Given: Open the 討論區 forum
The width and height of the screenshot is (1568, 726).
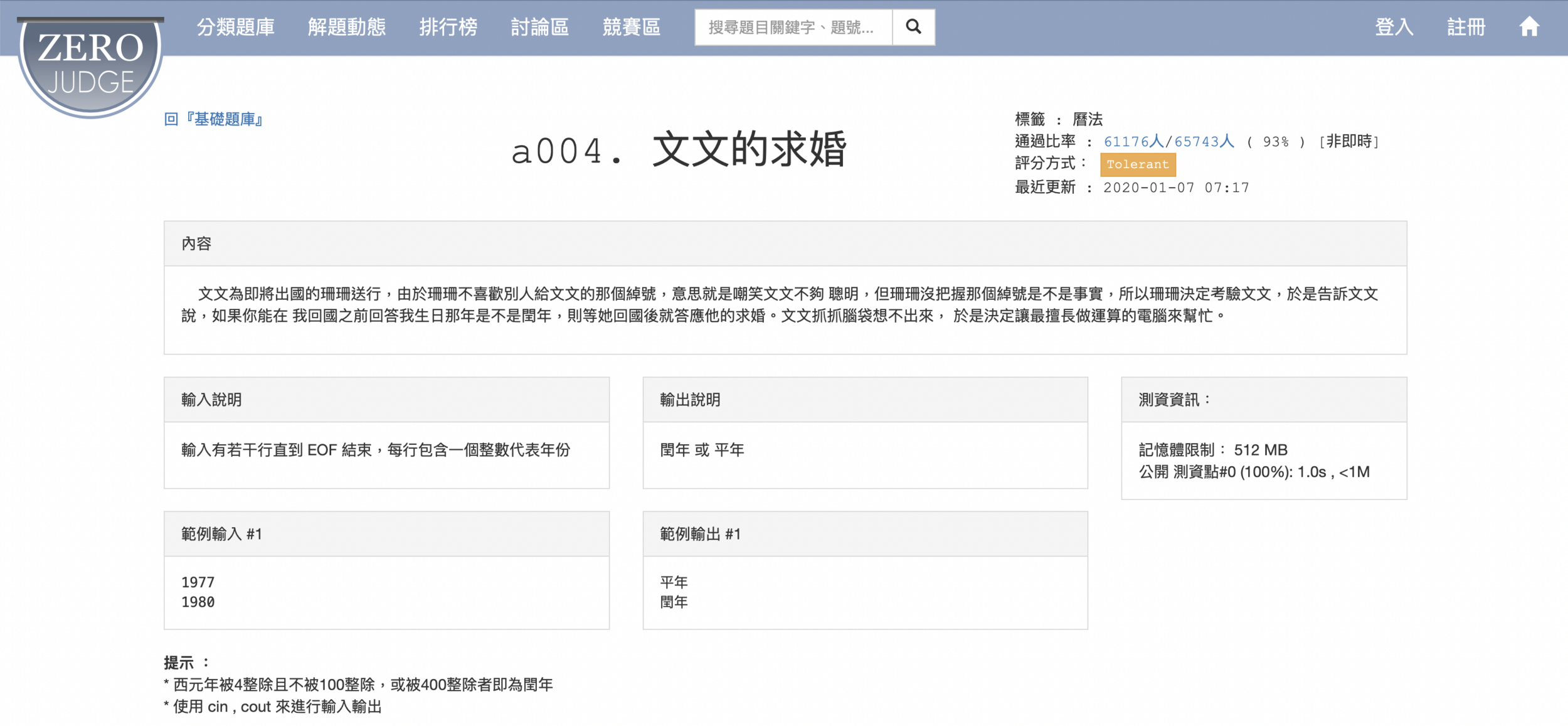Looking at the screenshot, I should pos(539,27).
